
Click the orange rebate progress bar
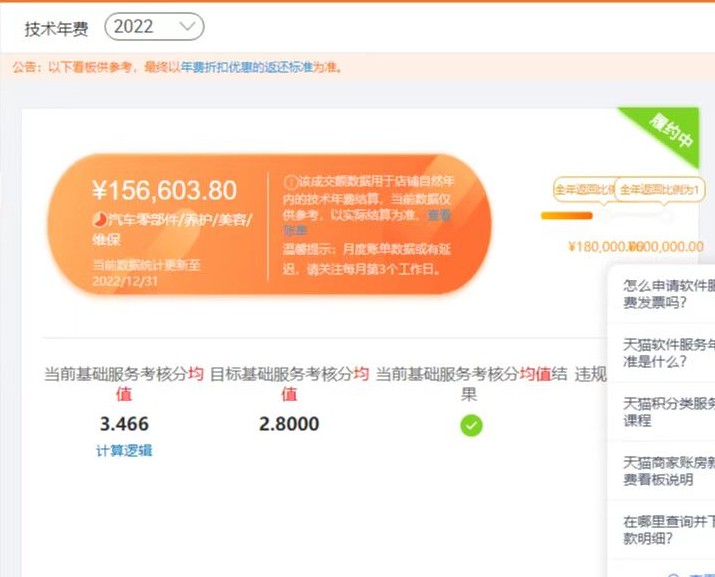point(566,216)
